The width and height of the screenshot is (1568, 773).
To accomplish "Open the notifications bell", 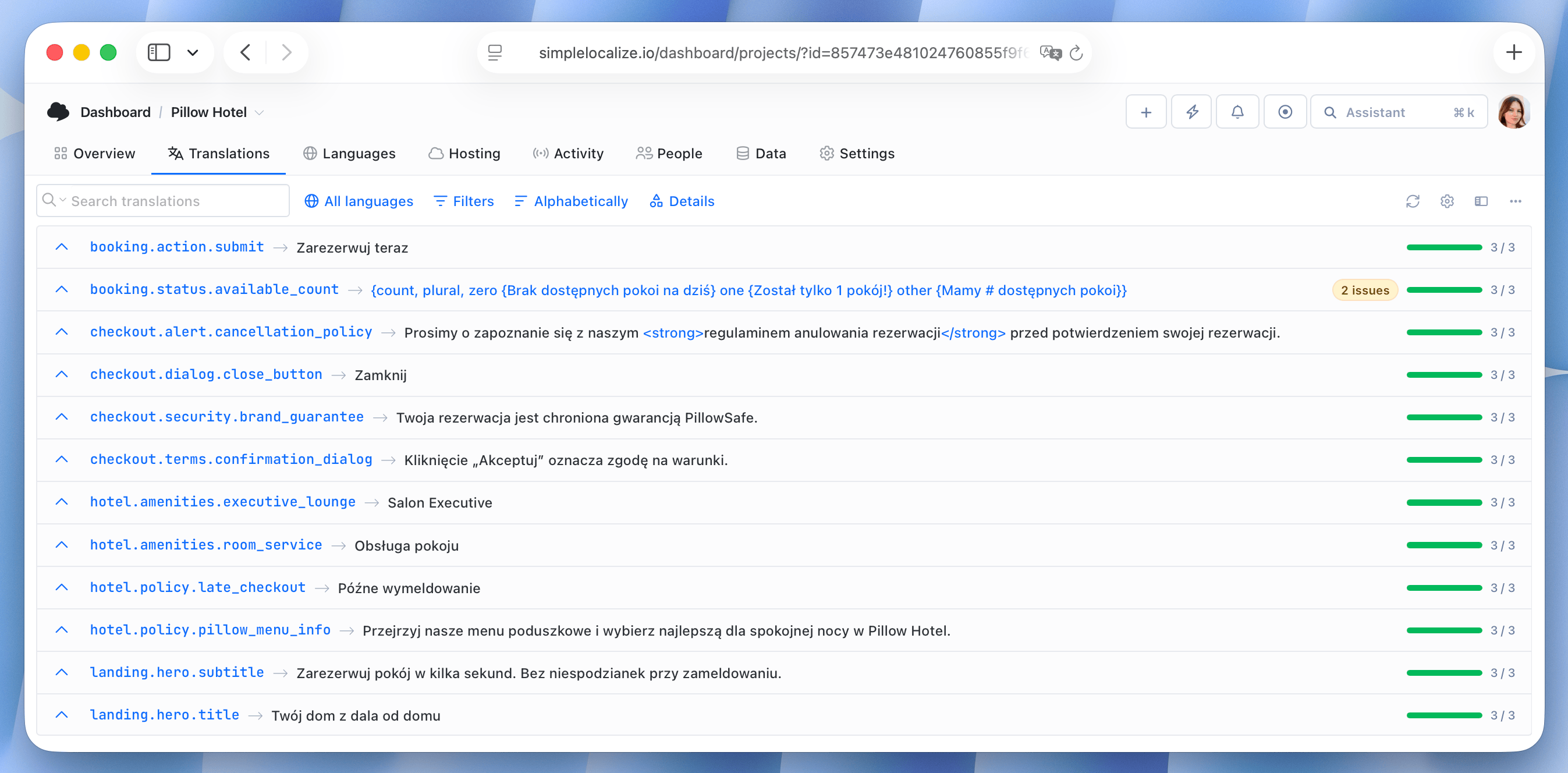I will (1237, 112).
